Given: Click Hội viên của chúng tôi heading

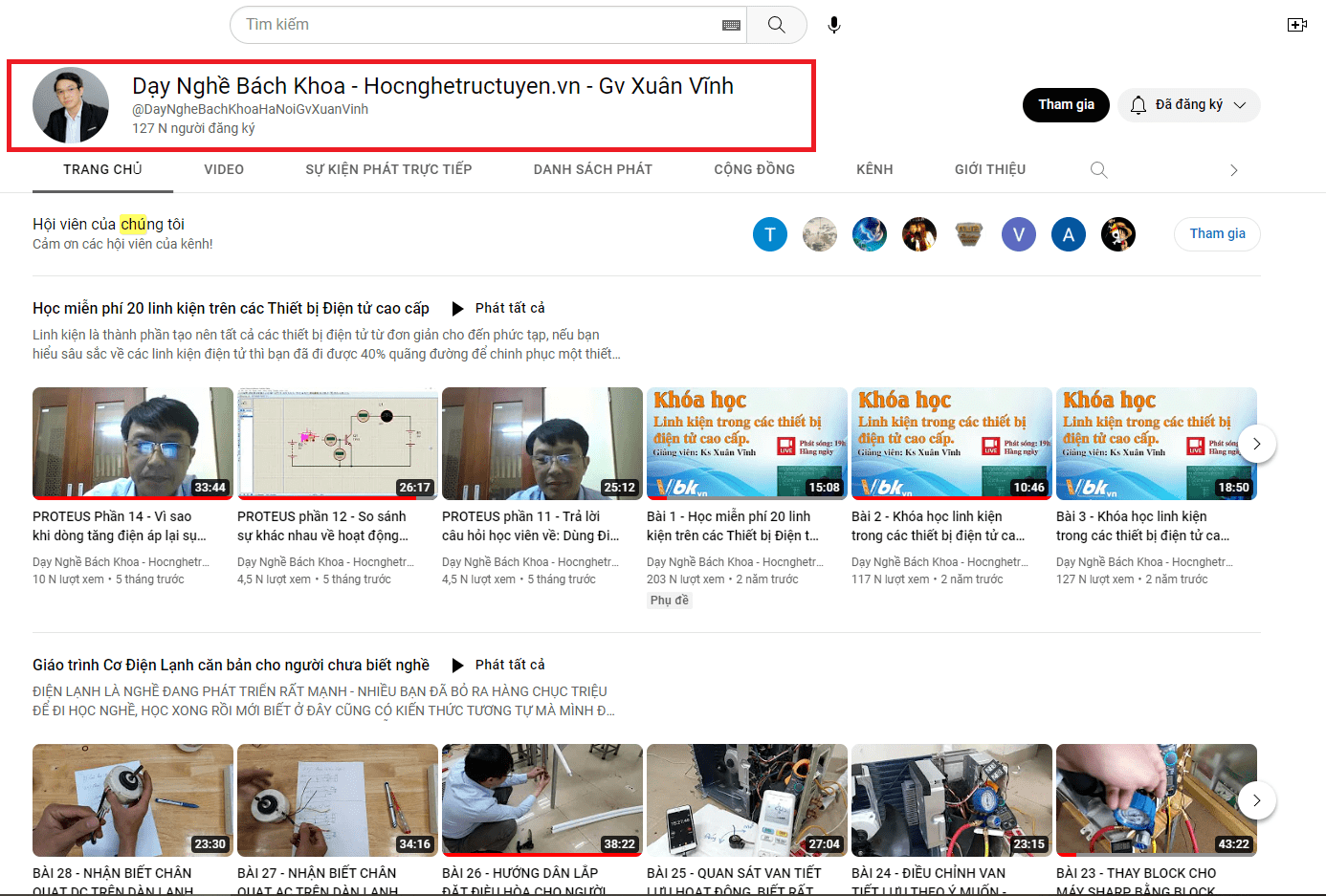Looking at the screenshot, I should [x=108, y=224].
